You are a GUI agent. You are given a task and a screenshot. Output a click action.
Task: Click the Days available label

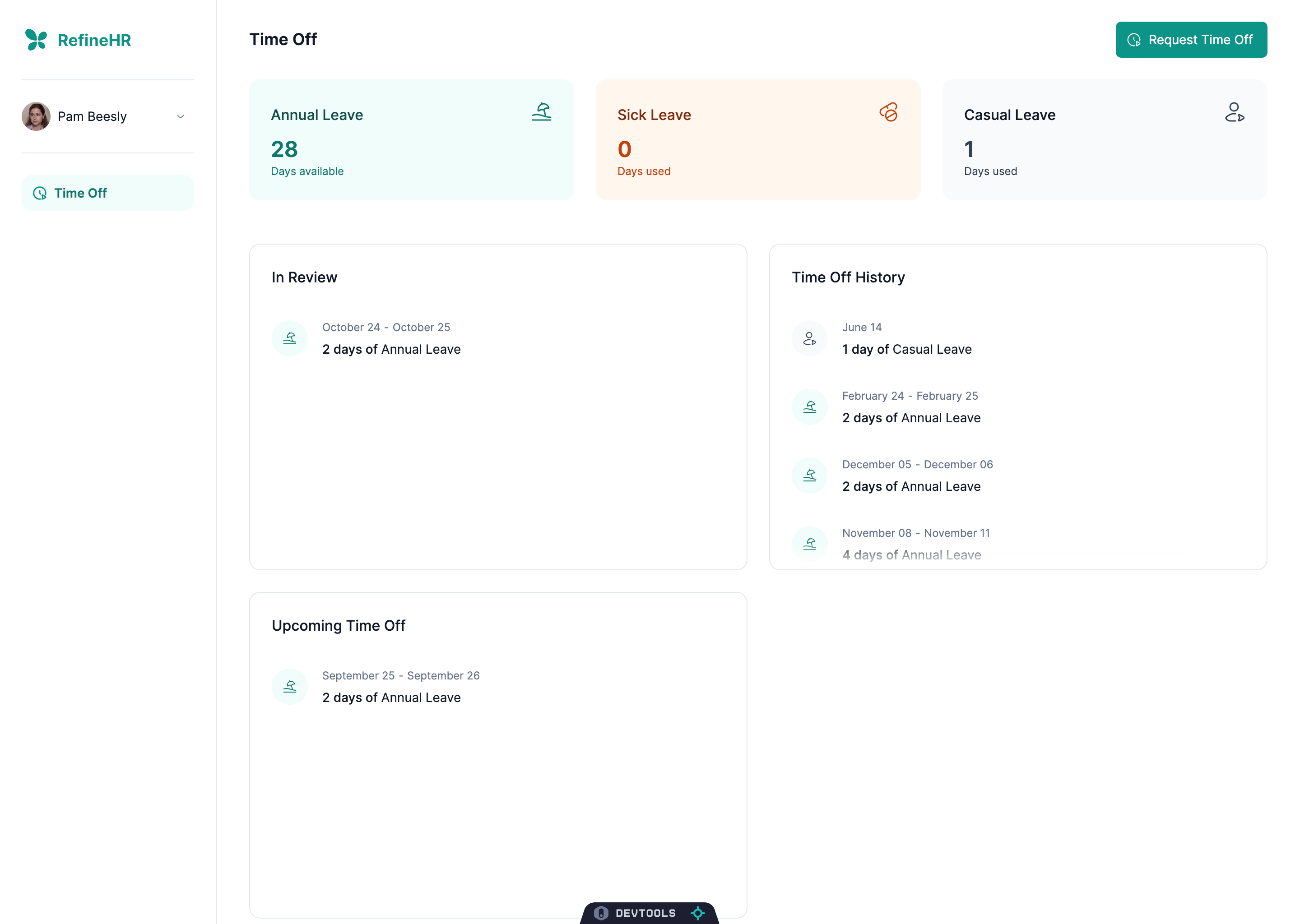coord(307,171)
